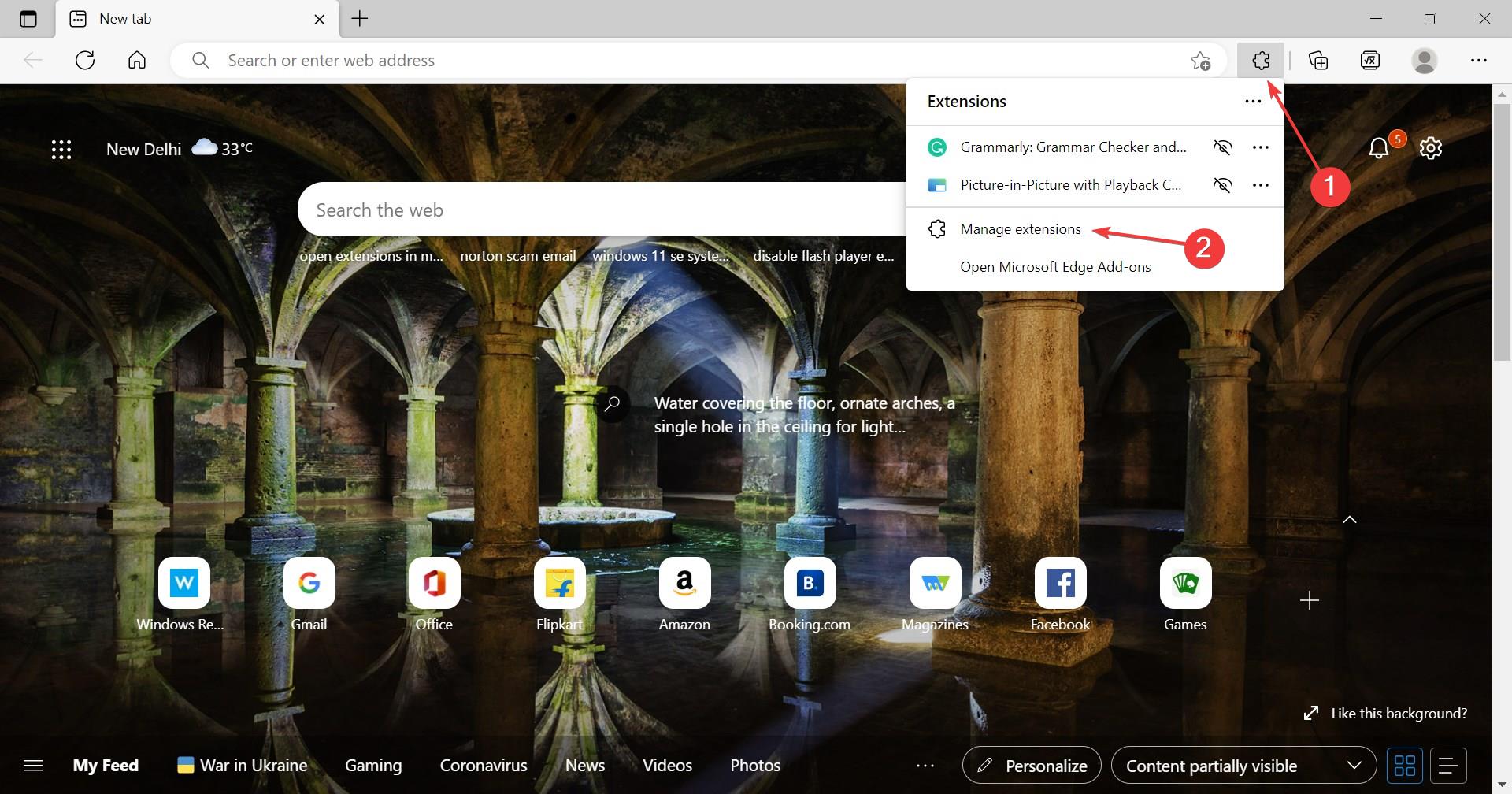Click the Personalize button
This screenshot has height=794, width=1512.
(x=1032, y=766)
